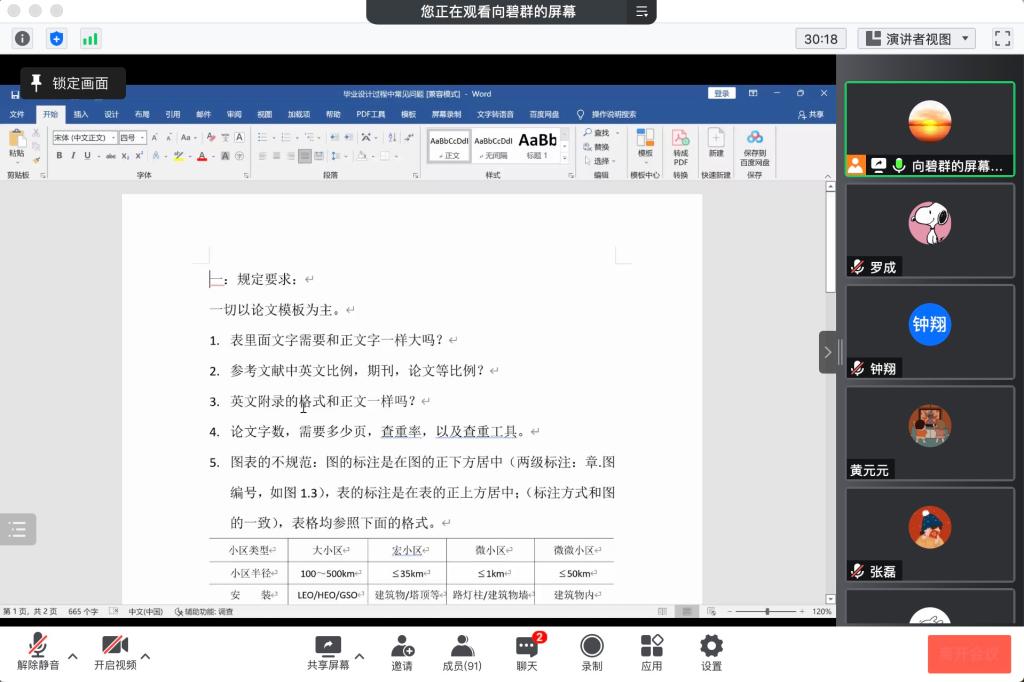Click the meeting info icon

pyautogui.click(x=22, y=39)
